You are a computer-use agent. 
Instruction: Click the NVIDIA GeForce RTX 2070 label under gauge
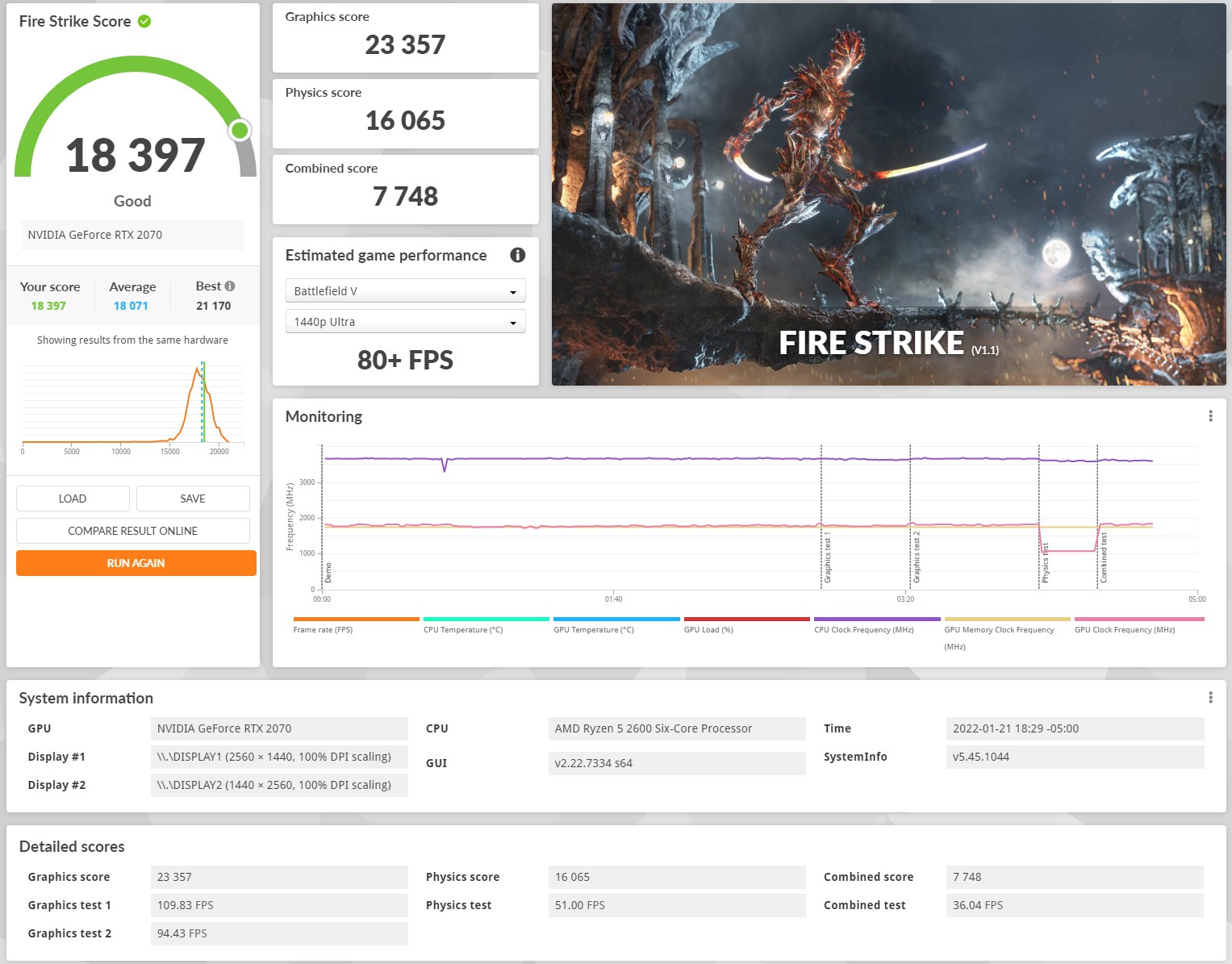(133, 235)
